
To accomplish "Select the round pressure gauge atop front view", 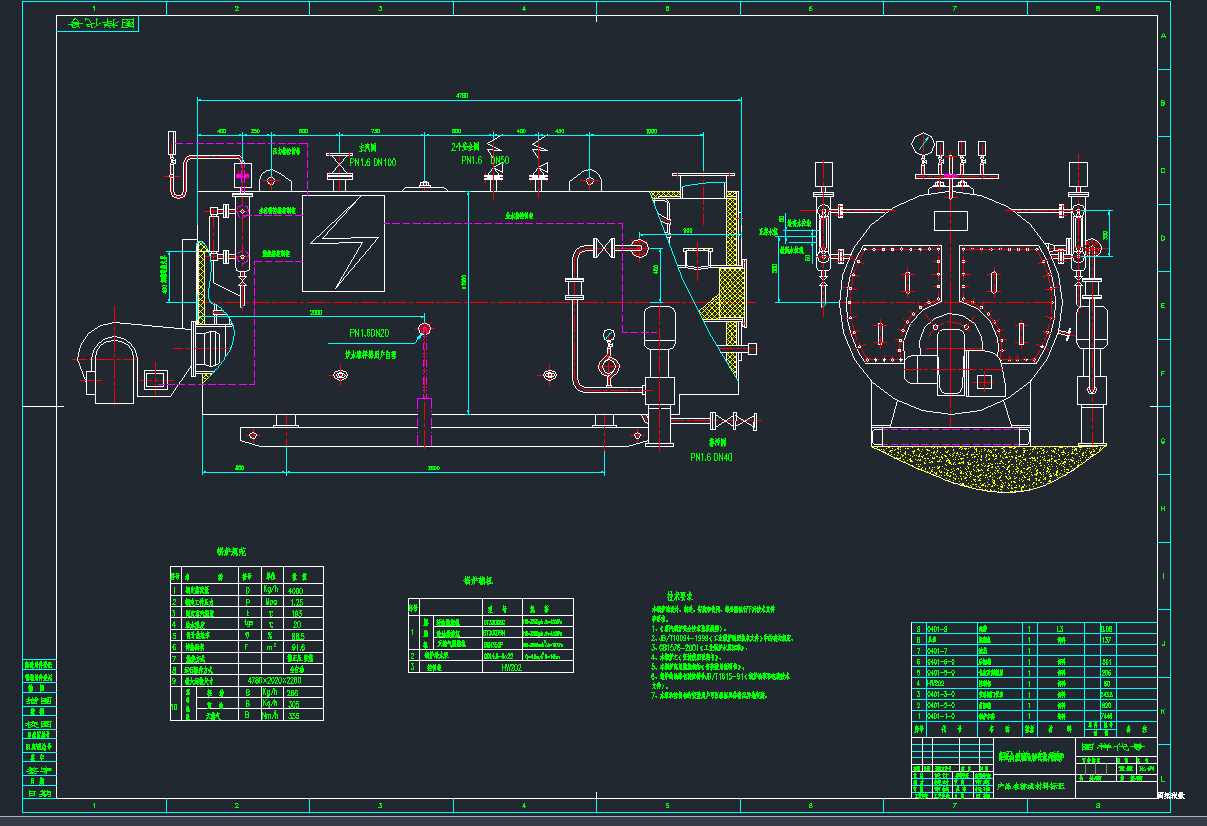I will 922,144.
